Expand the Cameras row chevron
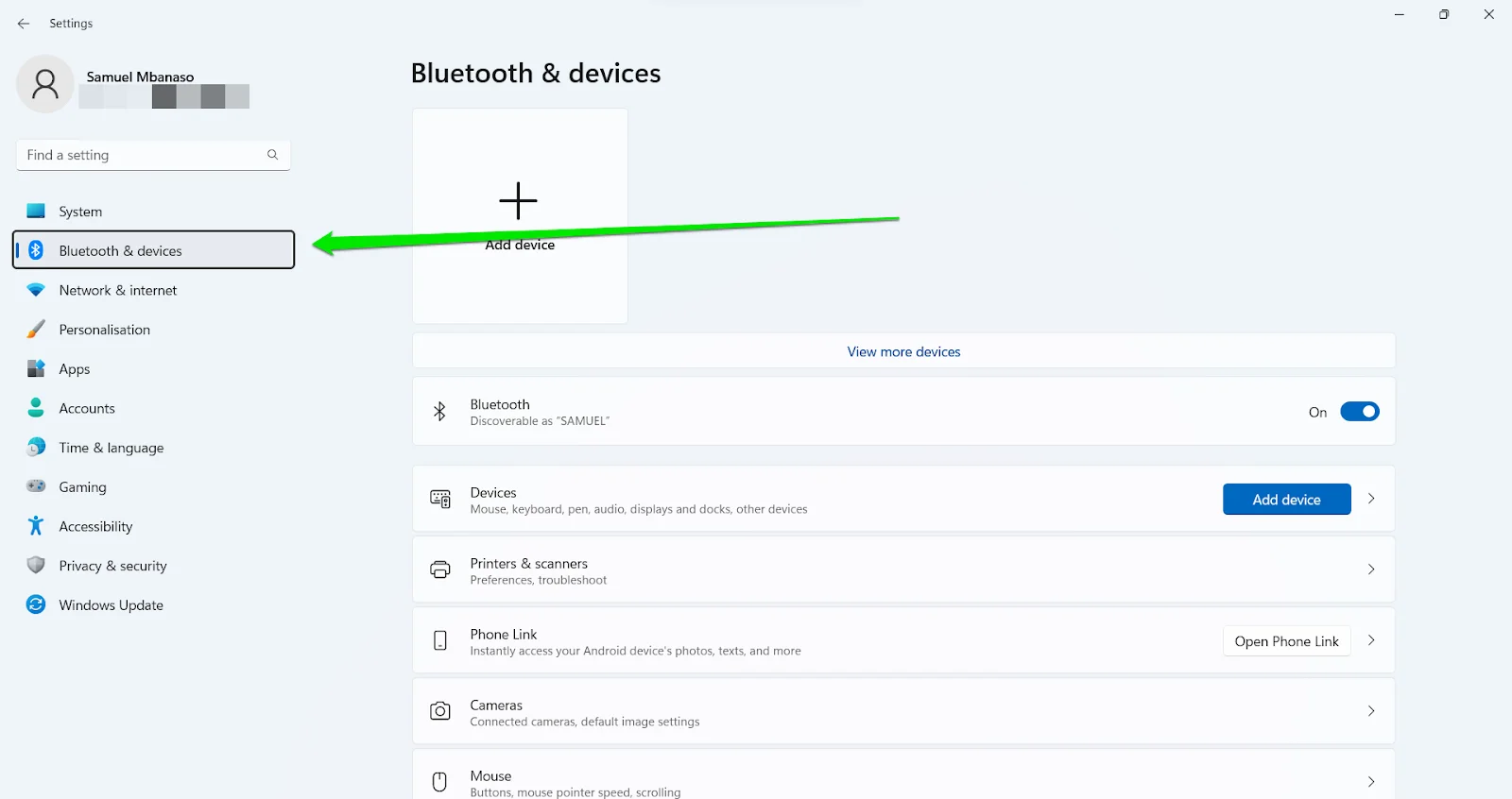This screenshot has height=799, width=1512. (x=1371, y=711)
